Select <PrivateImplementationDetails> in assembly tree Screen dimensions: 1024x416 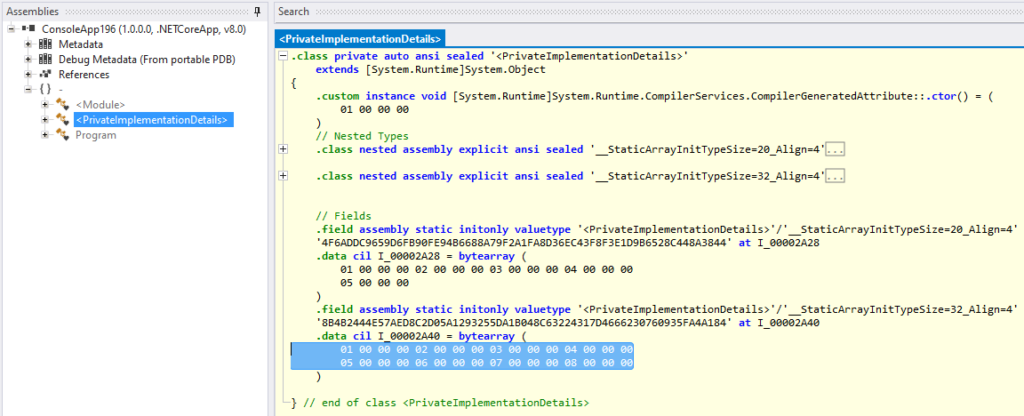click(152, 120)
